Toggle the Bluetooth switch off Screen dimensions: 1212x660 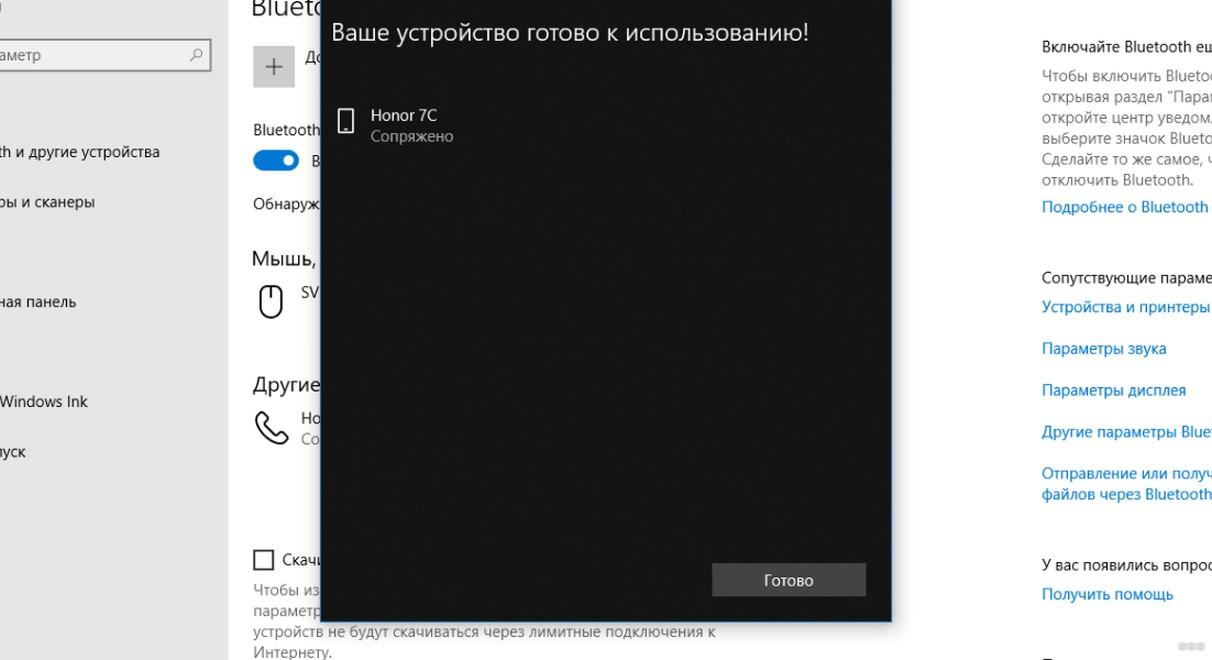click(x=276, y=160)
